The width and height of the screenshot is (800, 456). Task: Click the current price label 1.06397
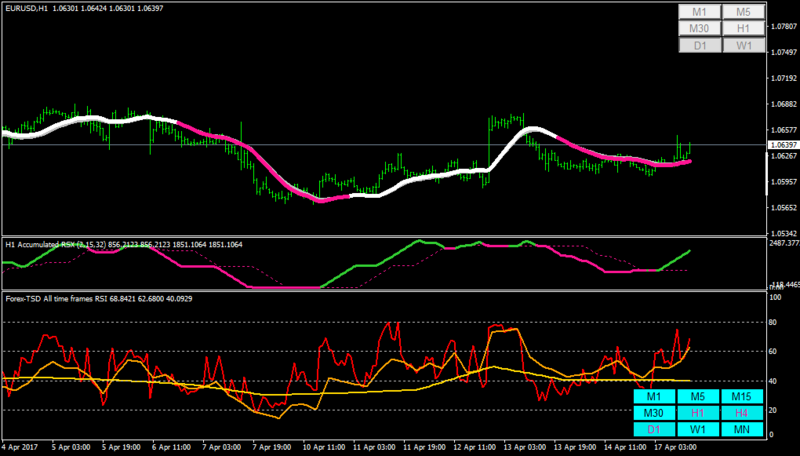[783, 145]
